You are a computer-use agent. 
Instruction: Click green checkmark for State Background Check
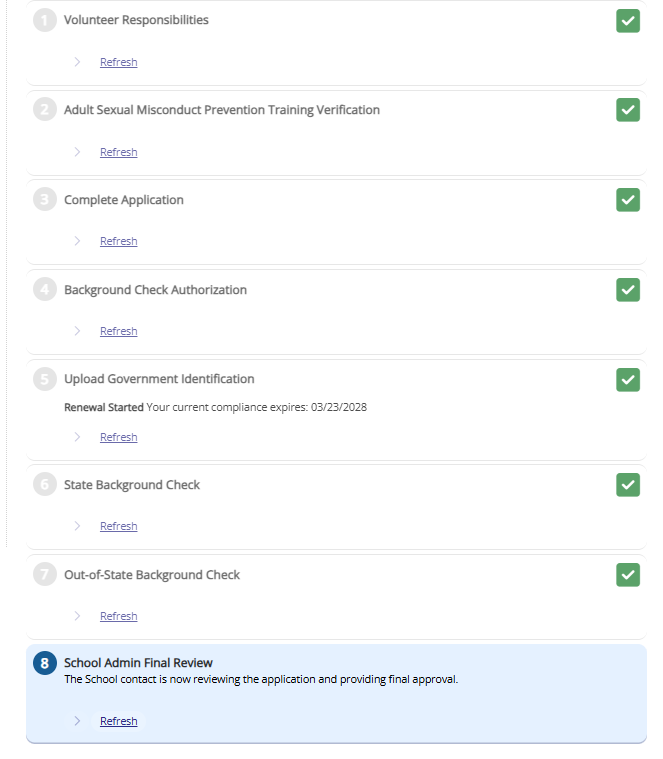click(x=628, y=485)
